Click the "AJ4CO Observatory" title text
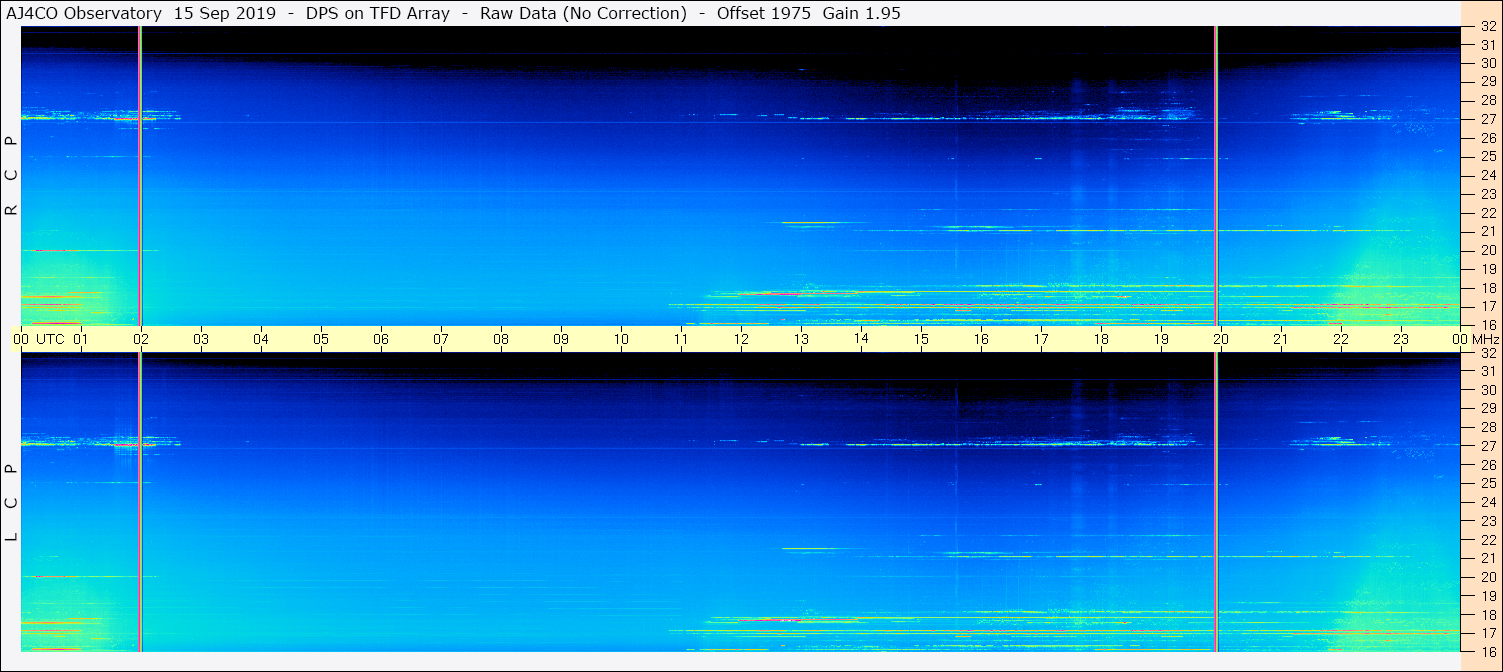Screen dimensions: 1503x672 click(x=84, y=14)
